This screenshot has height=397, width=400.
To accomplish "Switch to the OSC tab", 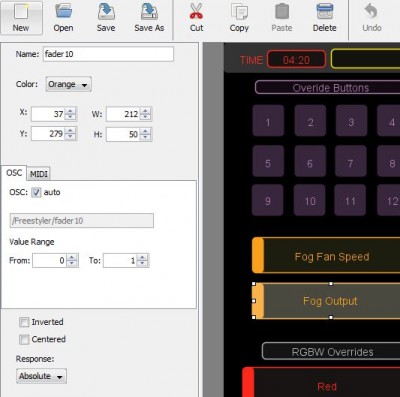I will pyautogui.click(x=14, y=173).
